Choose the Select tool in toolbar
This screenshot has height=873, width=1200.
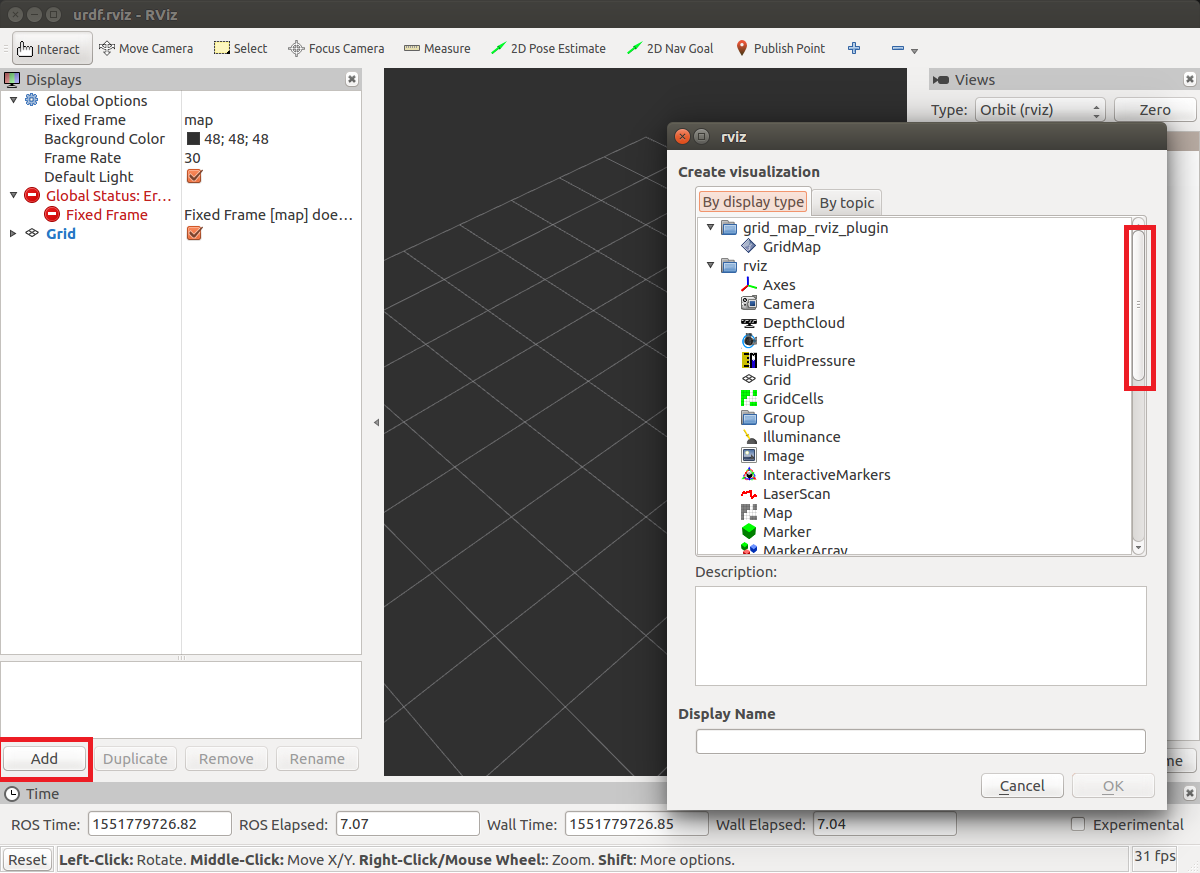pos(240,48)
